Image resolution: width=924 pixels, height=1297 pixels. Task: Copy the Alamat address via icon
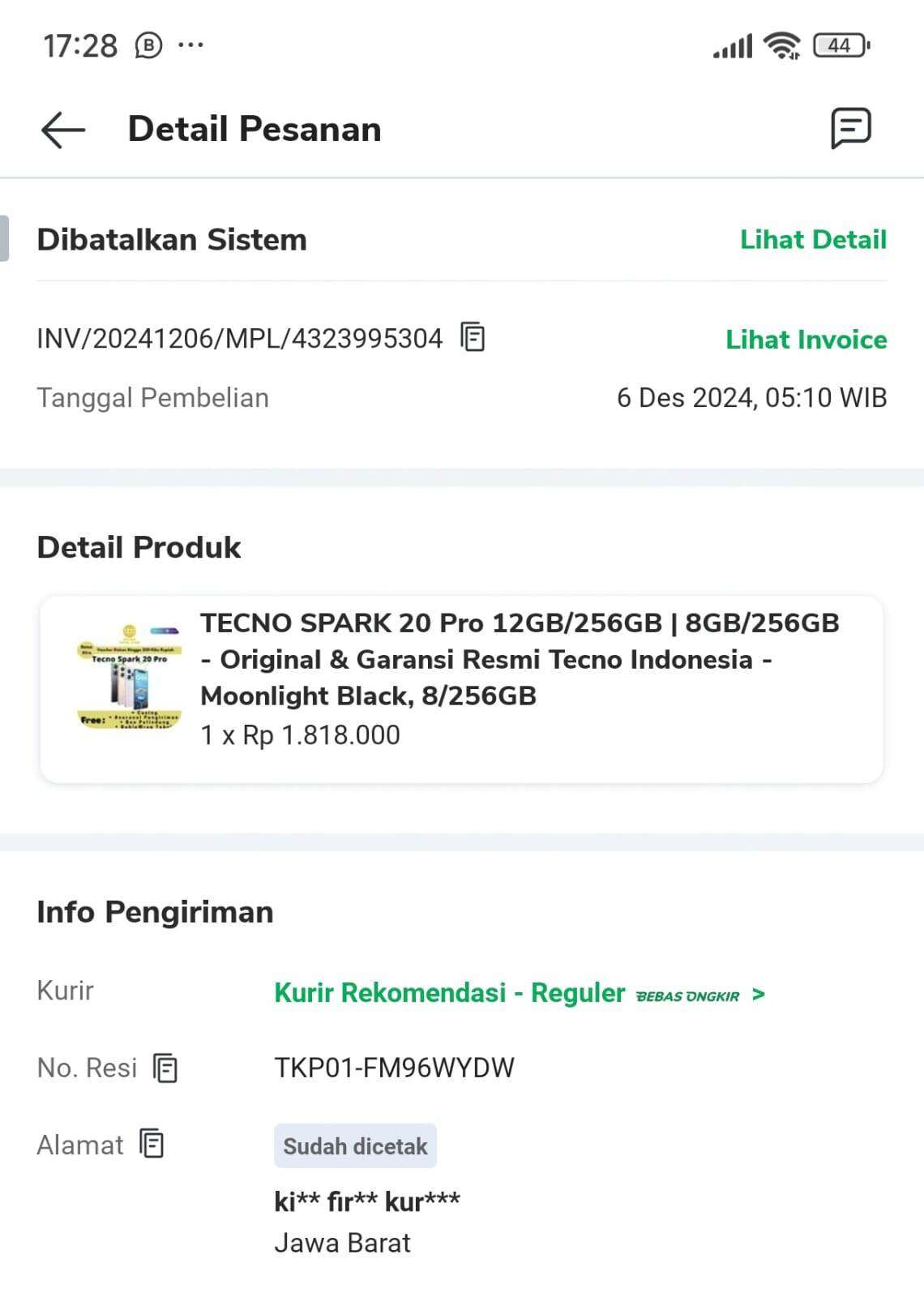tap(152, 1144)
